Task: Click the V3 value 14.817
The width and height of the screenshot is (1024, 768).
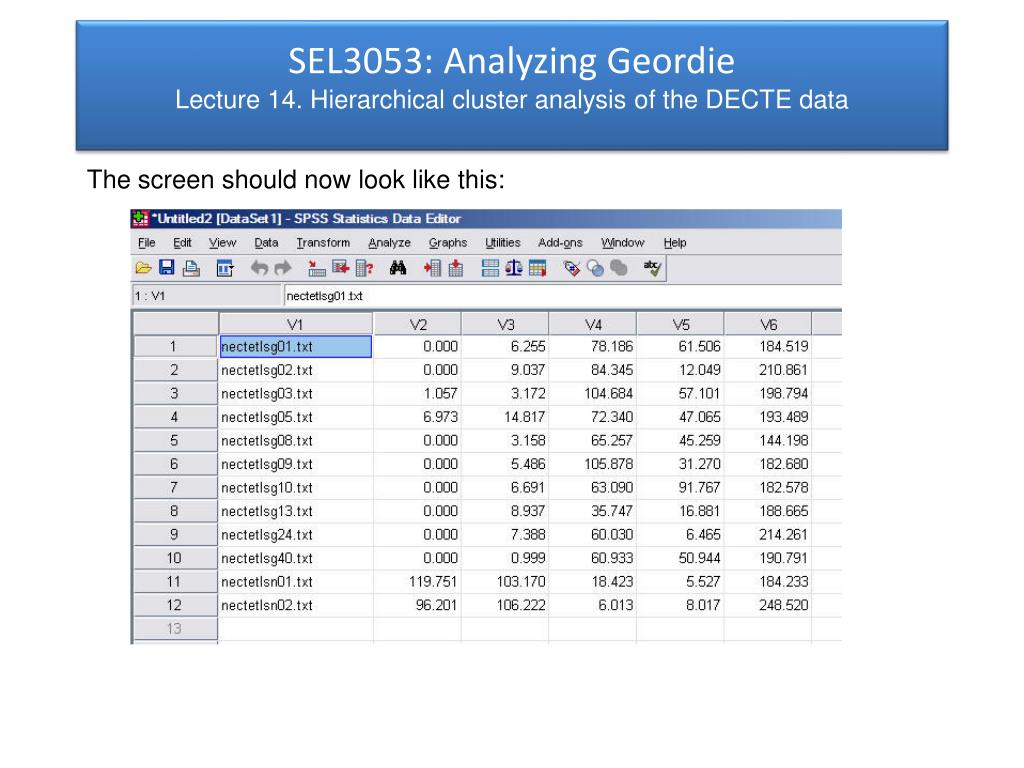Action: coord(505,417)
